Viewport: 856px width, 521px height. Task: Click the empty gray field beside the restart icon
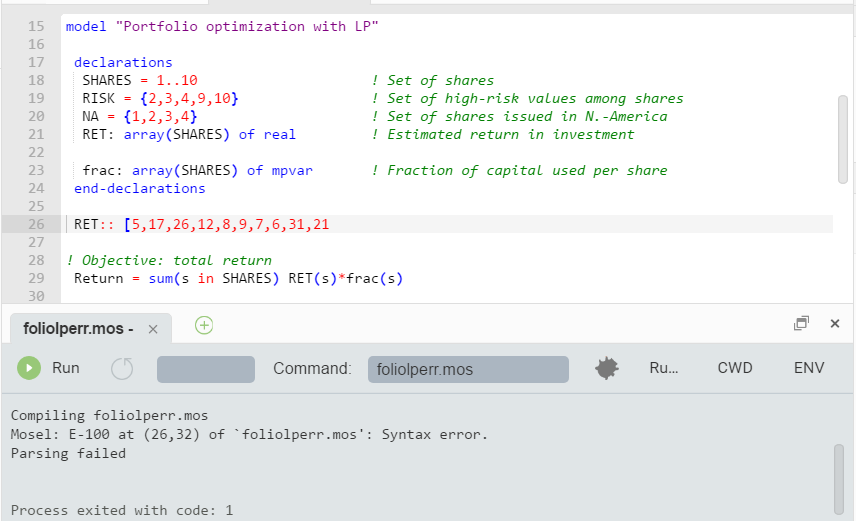(x=206, y=370)
